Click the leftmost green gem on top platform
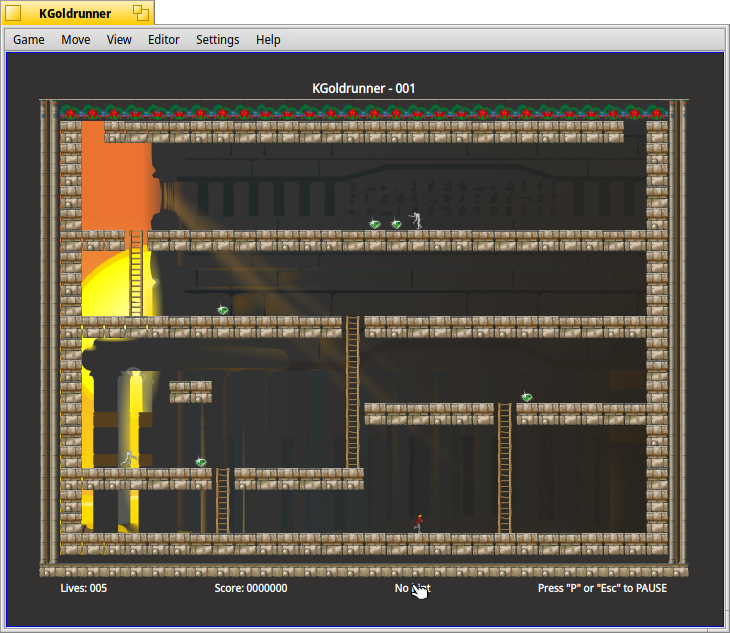 tap(375, 224)
